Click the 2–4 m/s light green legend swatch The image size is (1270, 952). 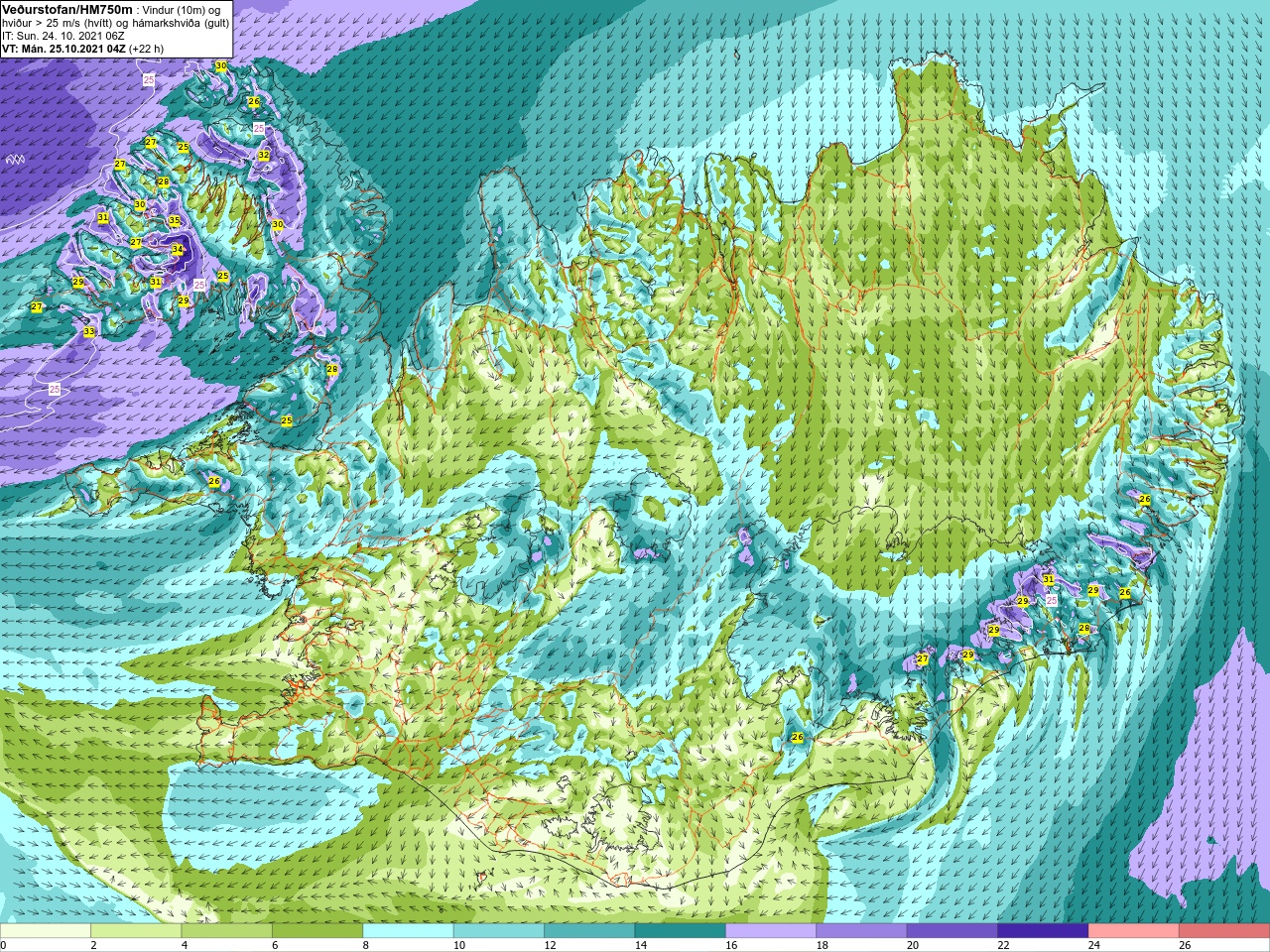tap(137, 931)
